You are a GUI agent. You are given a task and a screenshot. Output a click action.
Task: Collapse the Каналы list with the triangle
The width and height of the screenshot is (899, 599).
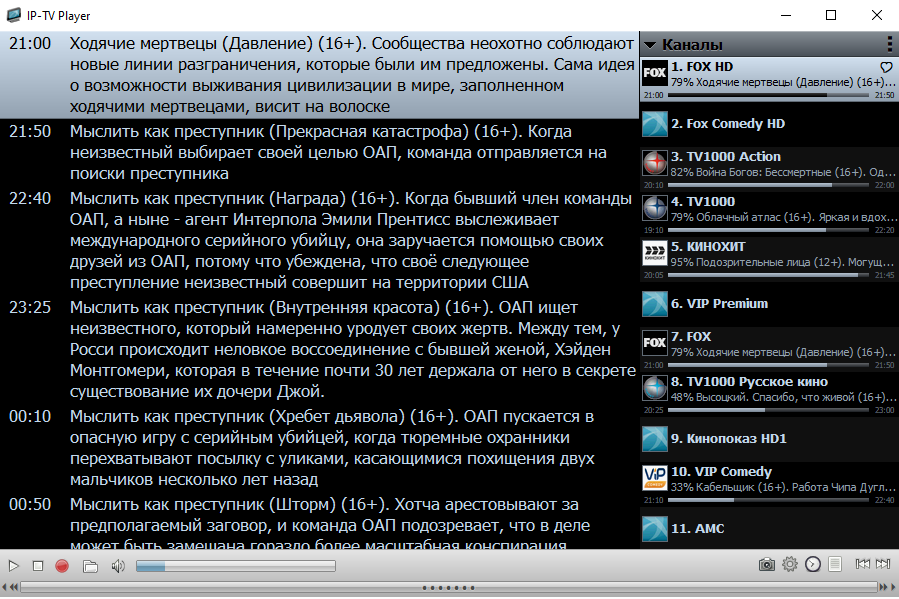[650, 45]
